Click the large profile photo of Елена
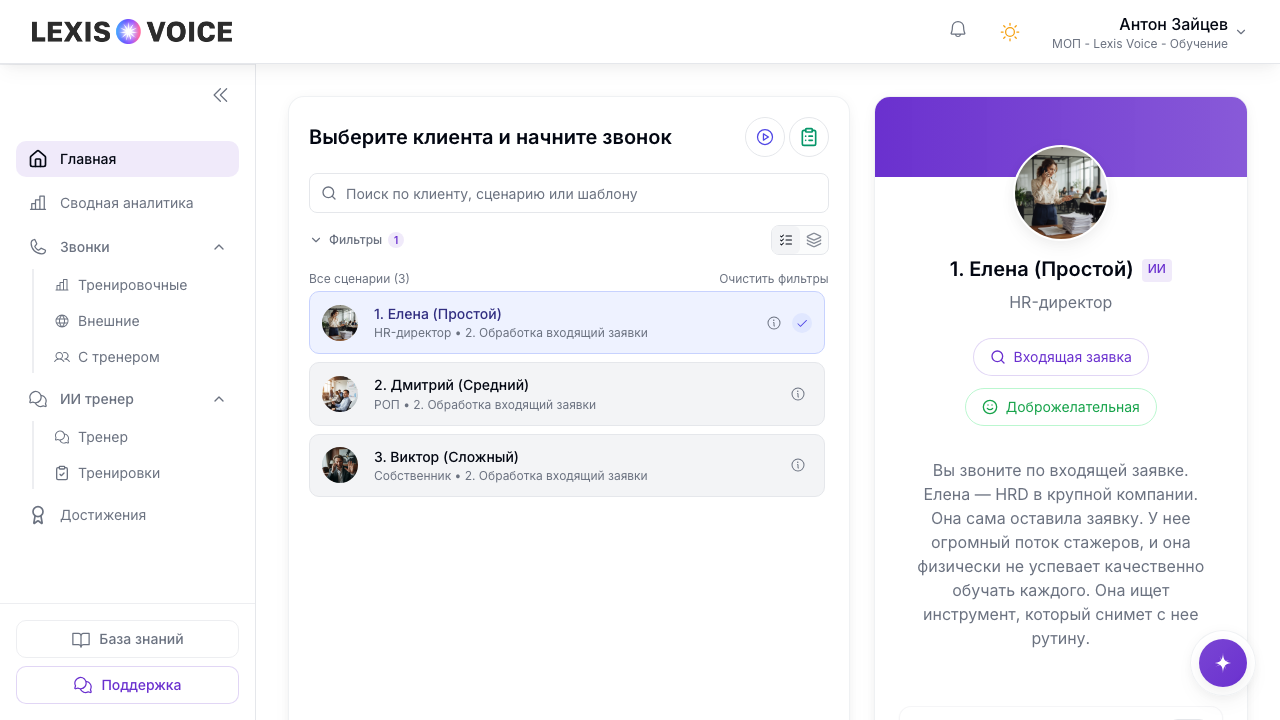Viewport: 1280px width, 720px height. click(x=1061, y=193)
